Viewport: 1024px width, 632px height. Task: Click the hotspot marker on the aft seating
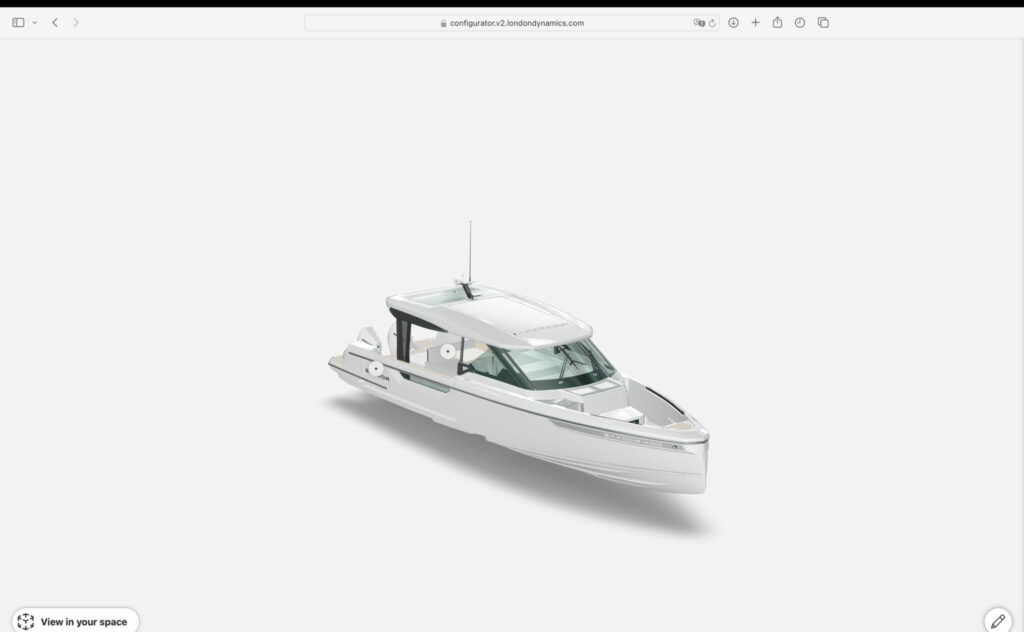pyautogui.click(x=447, y=352)
